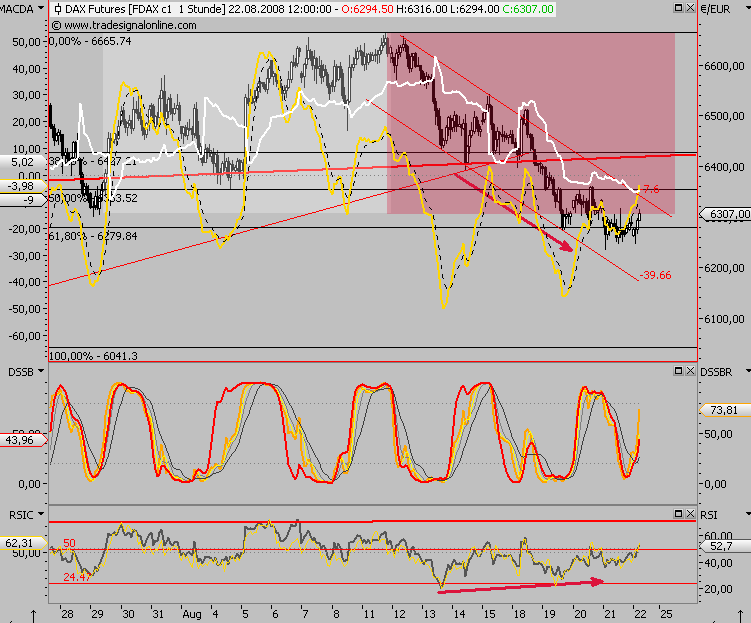Click the 6500,00 price axis label
Viewport: 751px width, 623px height.
coord(724,116)
